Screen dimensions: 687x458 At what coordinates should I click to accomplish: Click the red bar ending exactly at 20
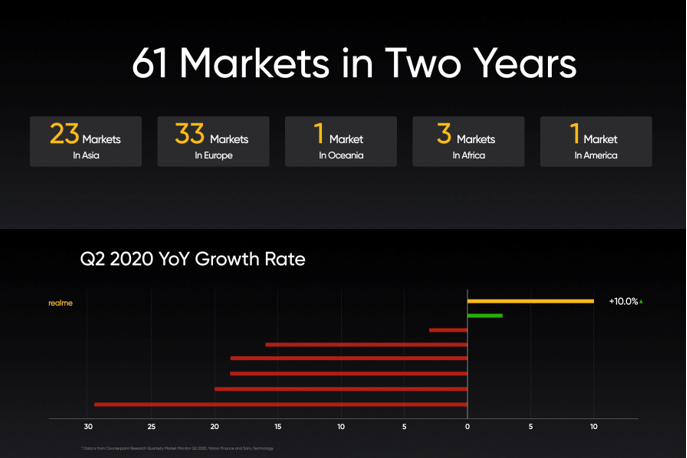point(341,389)
